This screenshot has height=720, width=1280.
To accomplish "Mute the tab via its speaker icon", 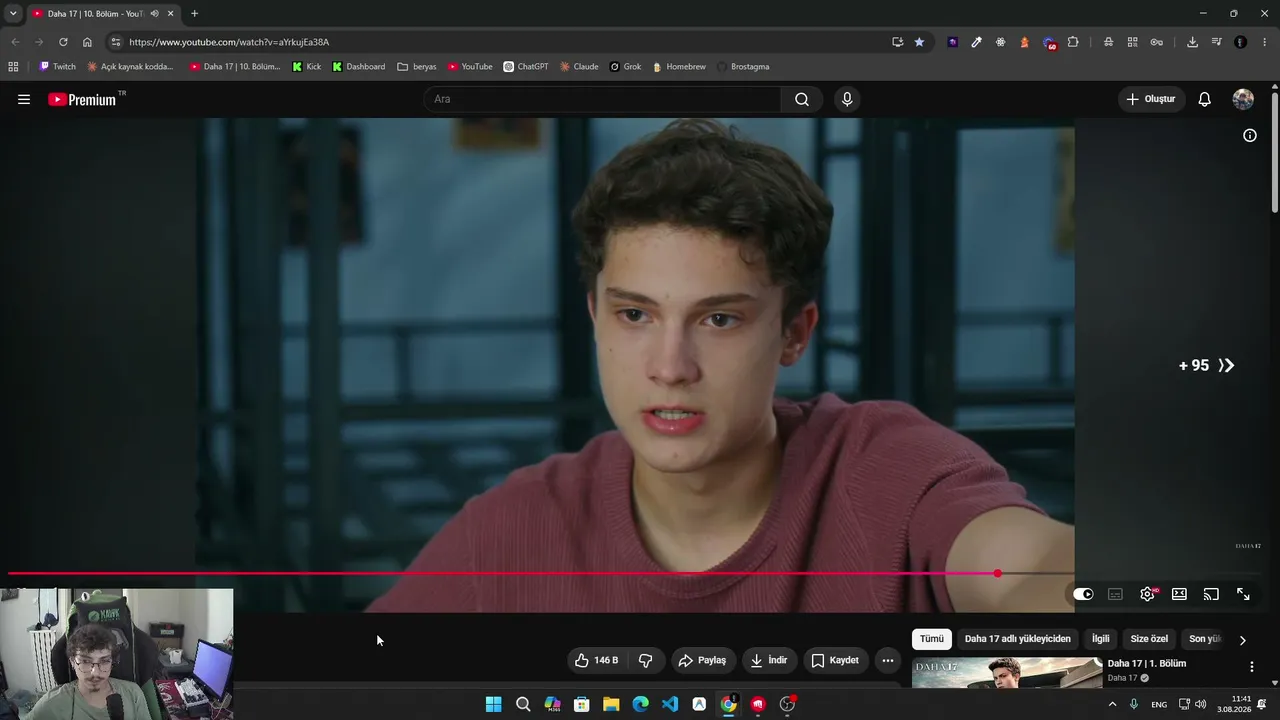I will pyautogui.click(x=154, y=14).
